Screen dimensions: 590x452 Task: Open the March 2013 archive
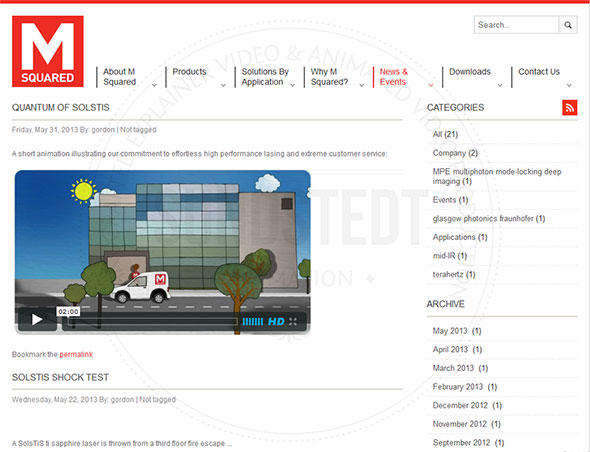tap(460, 368)
